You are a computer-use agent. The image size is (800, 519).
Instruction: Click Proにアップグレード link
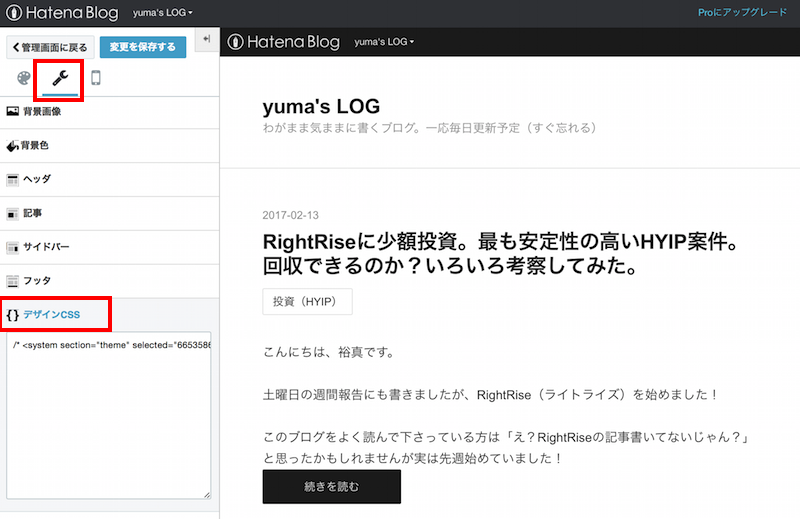tap(742, 12)
